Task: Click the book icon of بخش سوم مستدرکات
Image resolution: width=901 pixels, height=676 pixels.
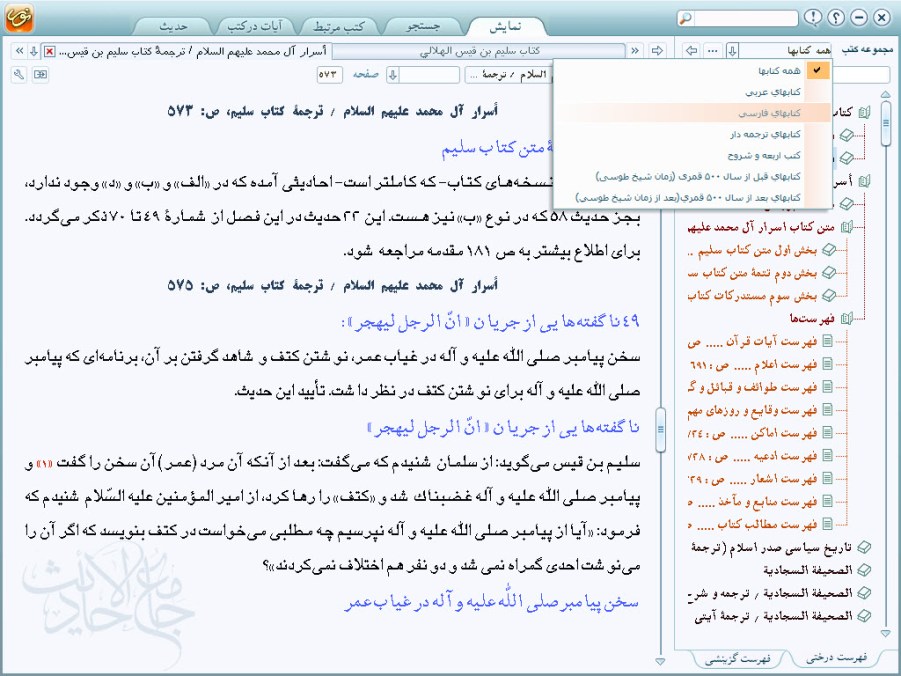Action: [829, 295]
